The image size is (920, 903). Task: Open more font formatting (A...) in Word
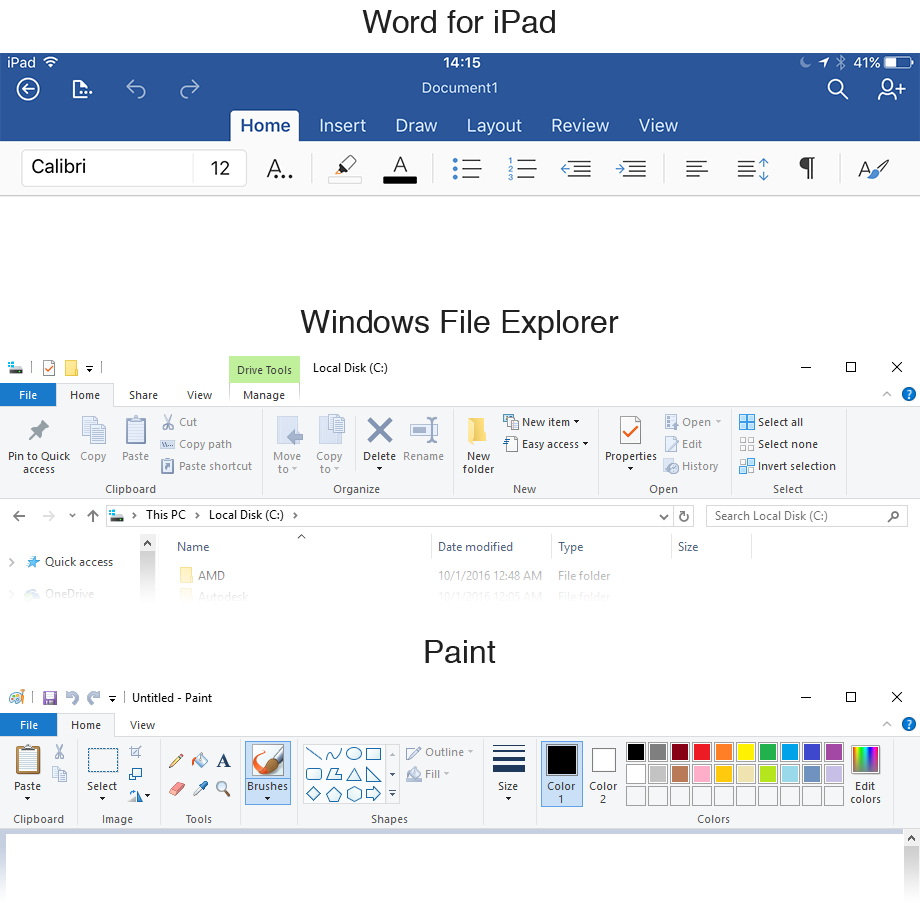pyautogui.click(x=279, y=169)
